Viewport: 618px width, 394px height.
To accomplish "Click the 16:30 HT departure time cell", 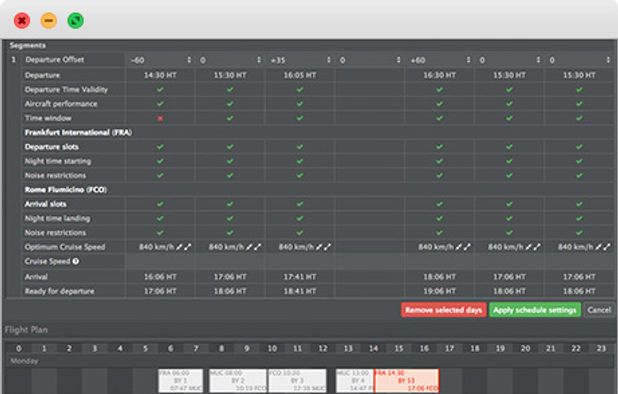I will coord(440,75).
